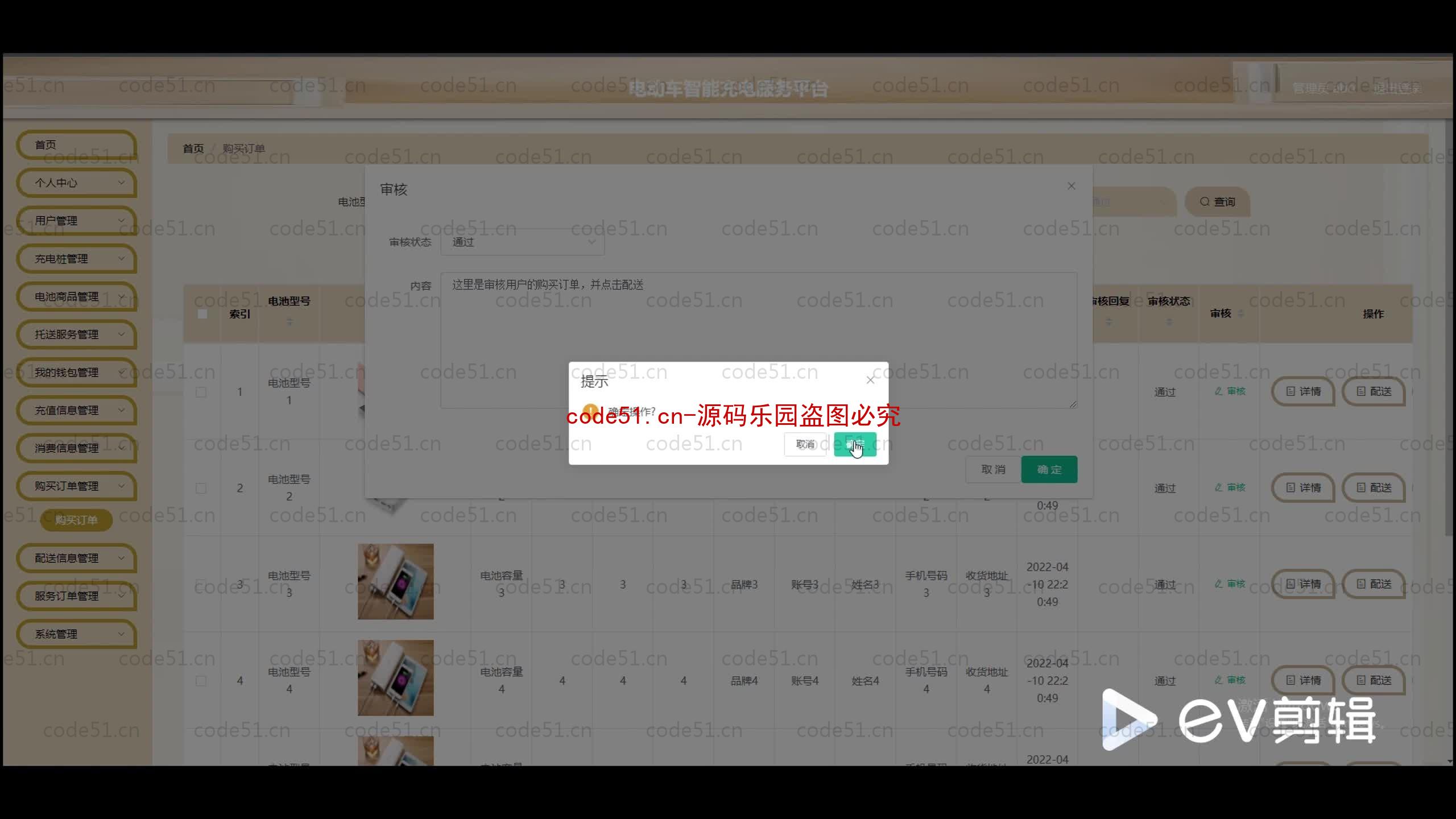Image resolution: width=1456 pixels, height=819 pixels.
Task: Open 详情 for row 2
Action: coord(1303,488)
